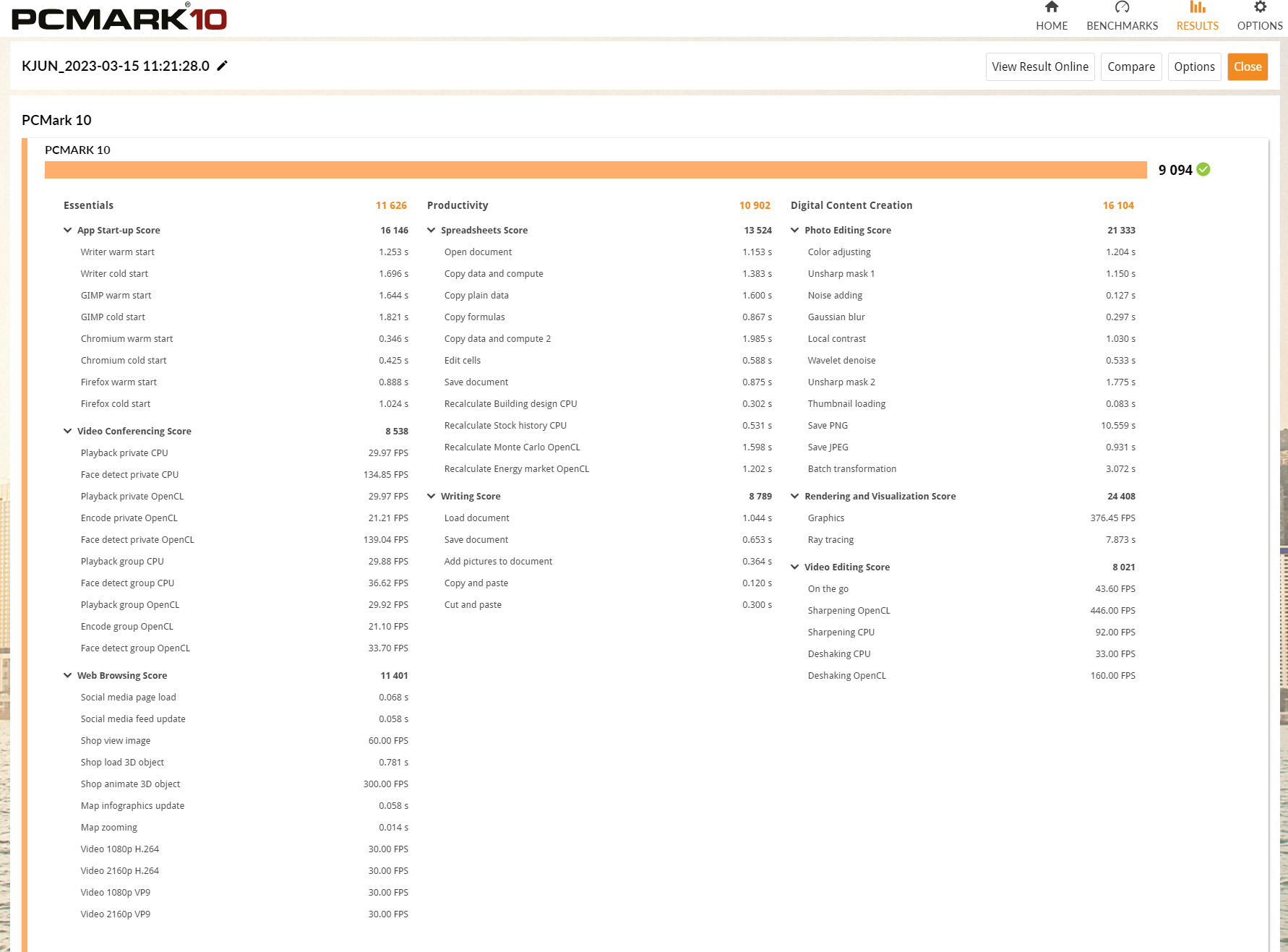Select Cut and paste row

click(x=608, y=604)
